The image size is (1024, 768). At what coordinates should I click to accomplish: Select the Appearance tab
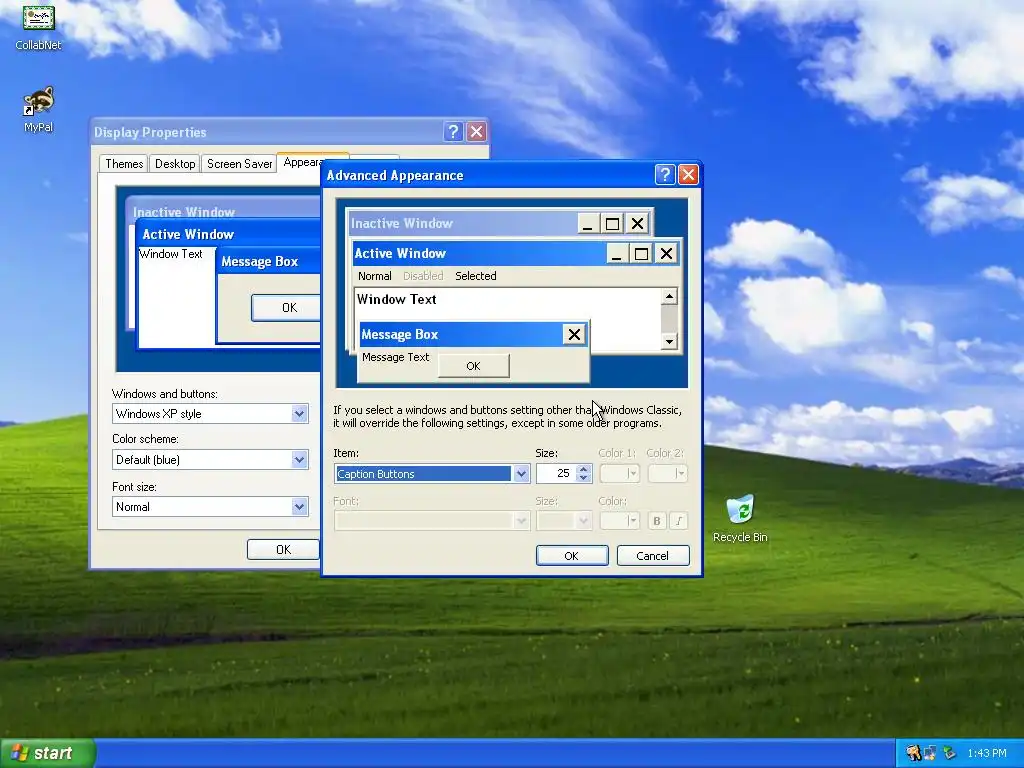(301, 163)
